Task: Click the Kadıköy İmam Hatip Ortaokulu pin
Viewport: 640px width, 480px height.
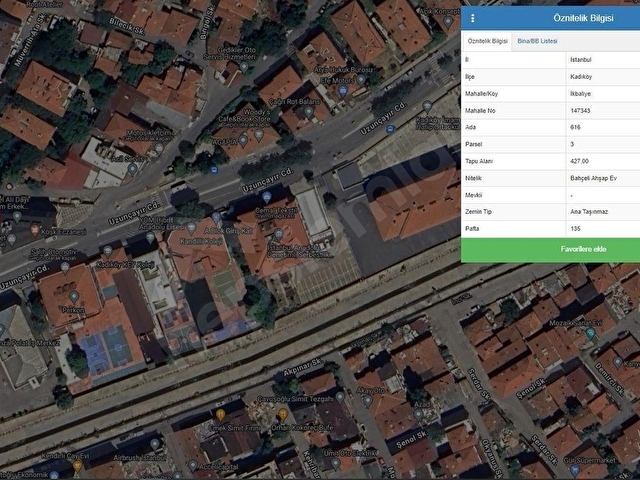Action: tap(427, 107)
